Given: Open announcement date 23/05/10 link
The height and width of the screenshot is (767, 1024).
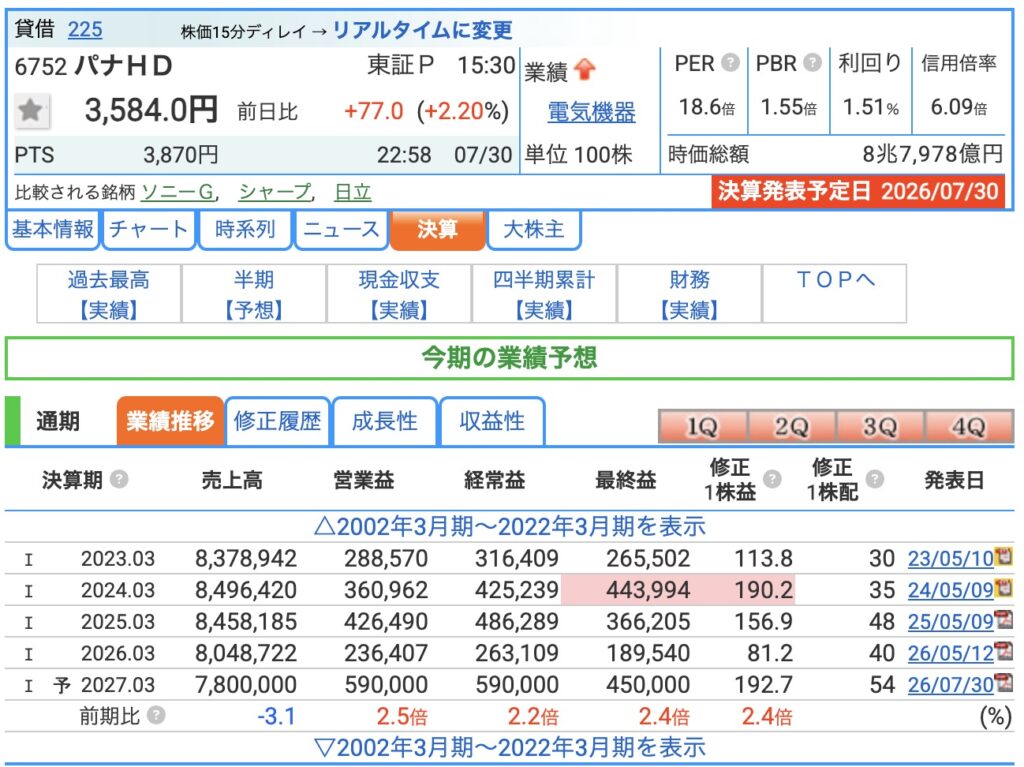Looking at the screenshot, I should [951, 559].
